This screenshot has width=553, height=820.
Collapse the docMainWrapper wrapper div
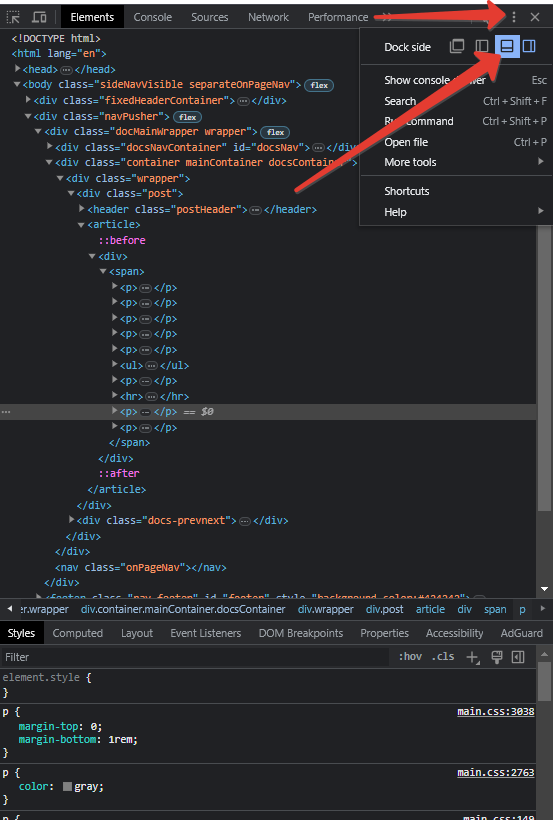(x=38, y=131)
